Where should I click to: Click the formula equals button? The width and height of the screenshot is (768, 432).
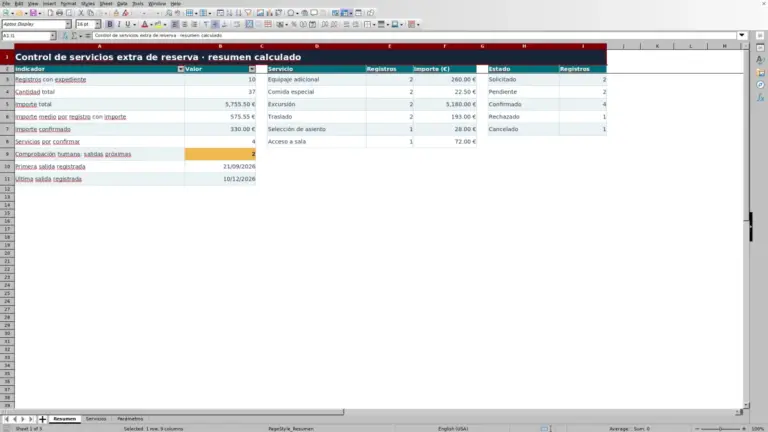[x=88, y=36]
